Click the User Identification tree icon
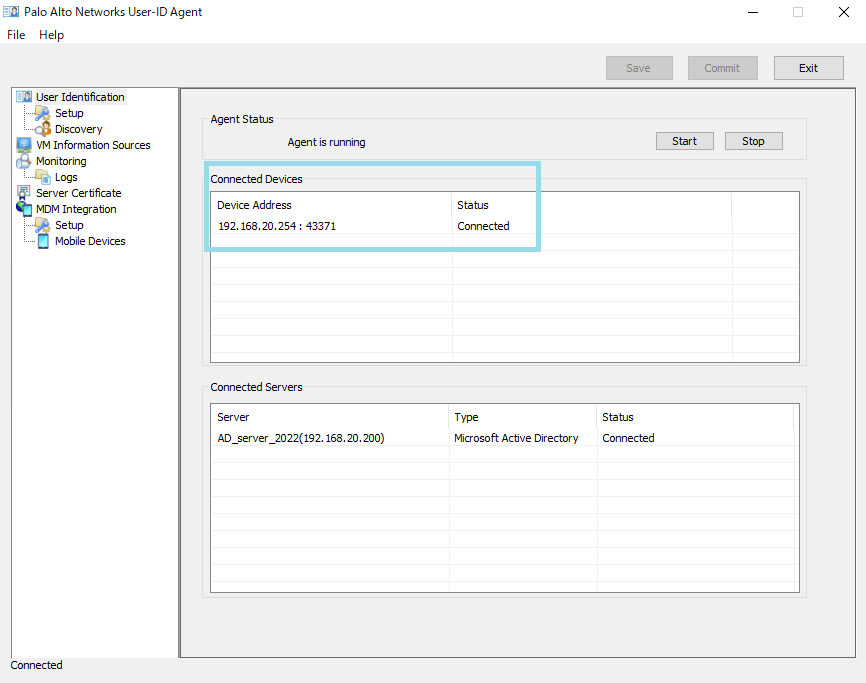 [24, 97]
